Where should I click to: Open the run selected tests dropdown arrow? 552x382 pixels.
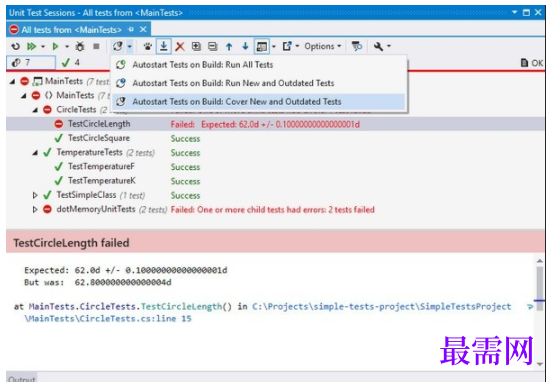tap(67, 46)
